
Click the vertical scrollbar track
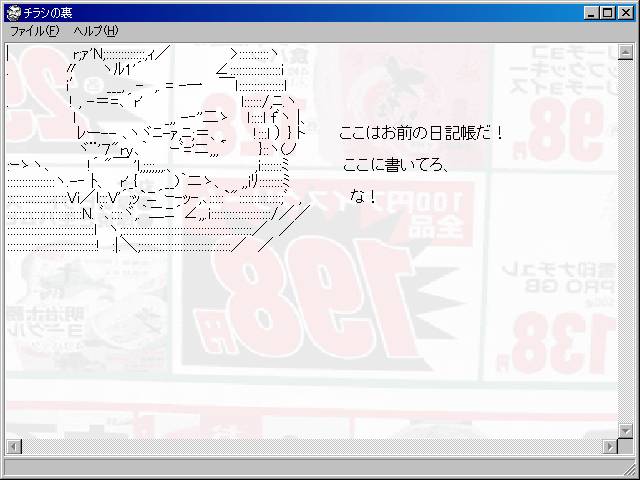click(x=625, y=242)
